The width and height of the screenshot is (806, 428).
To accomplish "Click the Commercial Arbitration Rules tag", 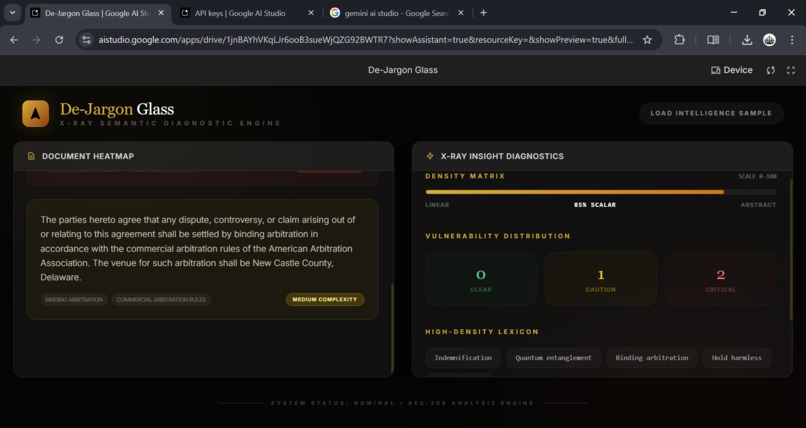I will click(x=161, y=300).
